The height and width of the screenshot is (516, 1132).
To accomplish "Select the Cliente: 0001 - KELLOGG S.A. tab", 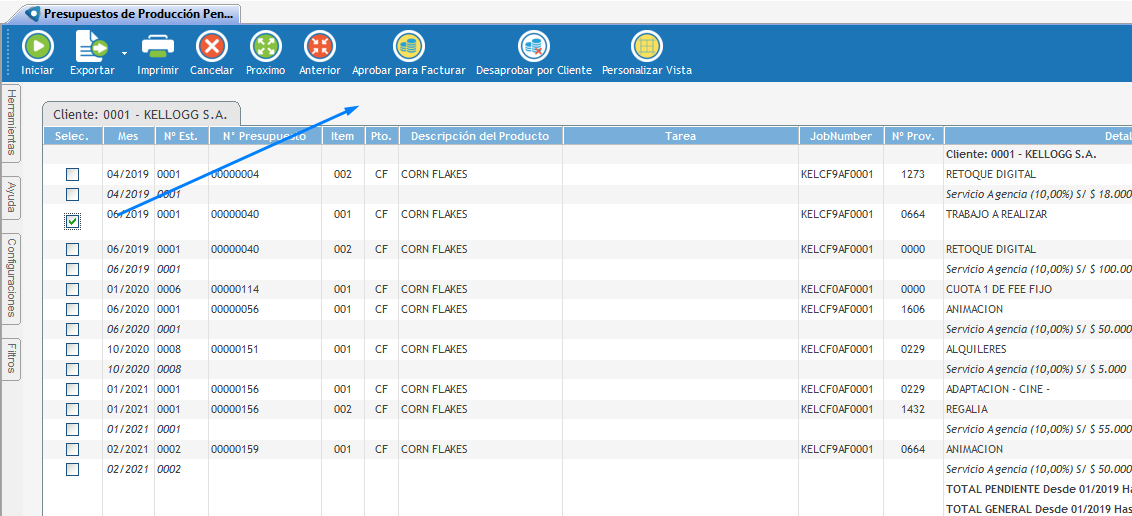I will click(x=141, y=114).
